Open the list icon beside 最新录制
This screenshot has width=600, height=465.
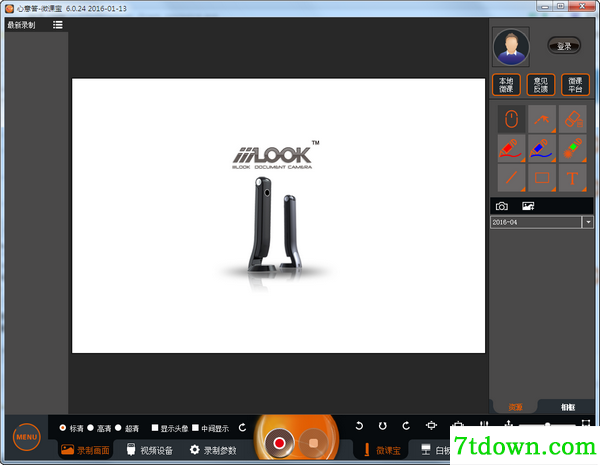pos(58,25)
